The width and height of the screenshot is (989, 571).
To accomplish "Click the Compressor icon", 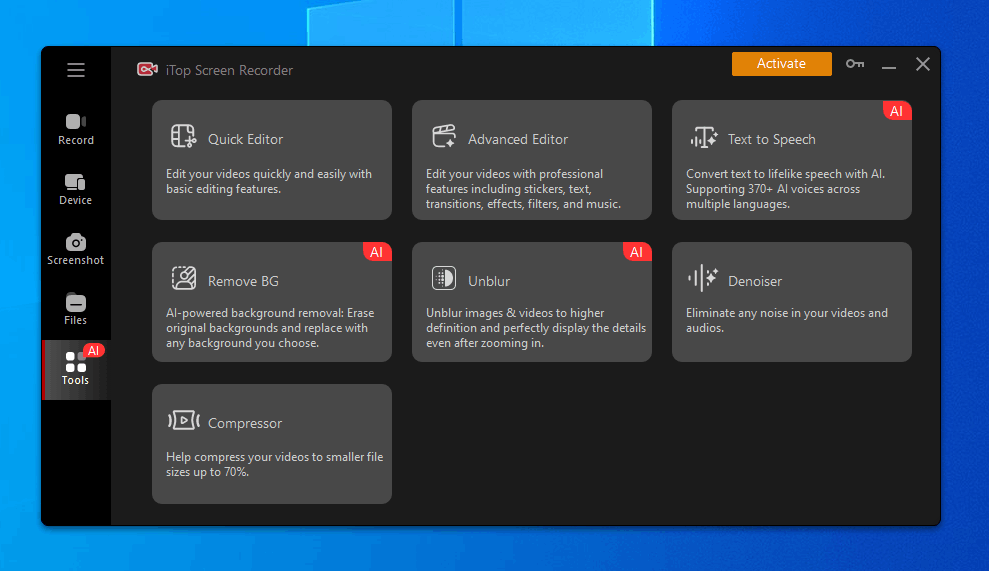I will (184, 420).
